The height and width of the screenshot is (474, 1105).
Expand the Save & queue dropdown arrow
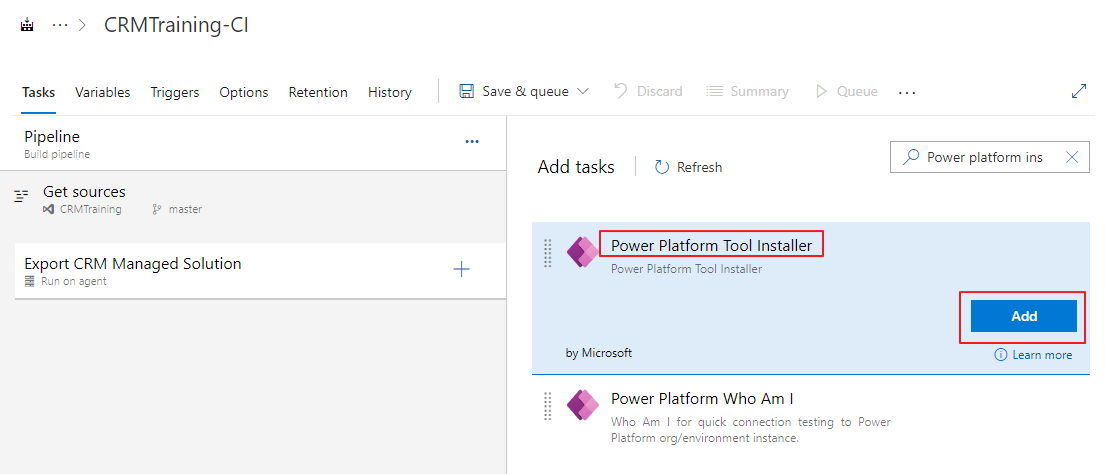coord(583,92)
